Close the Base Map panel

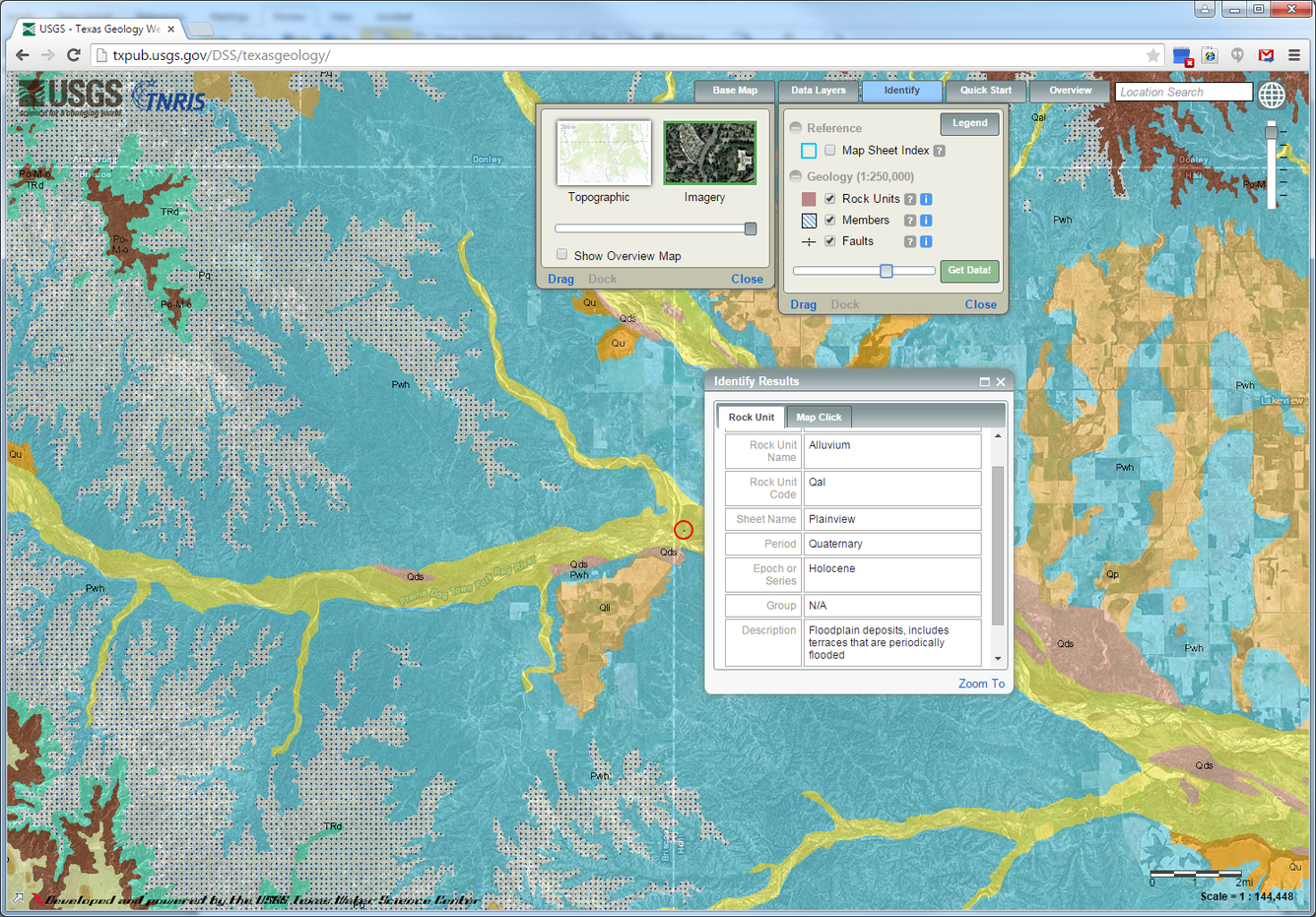(x=747, y=279)
